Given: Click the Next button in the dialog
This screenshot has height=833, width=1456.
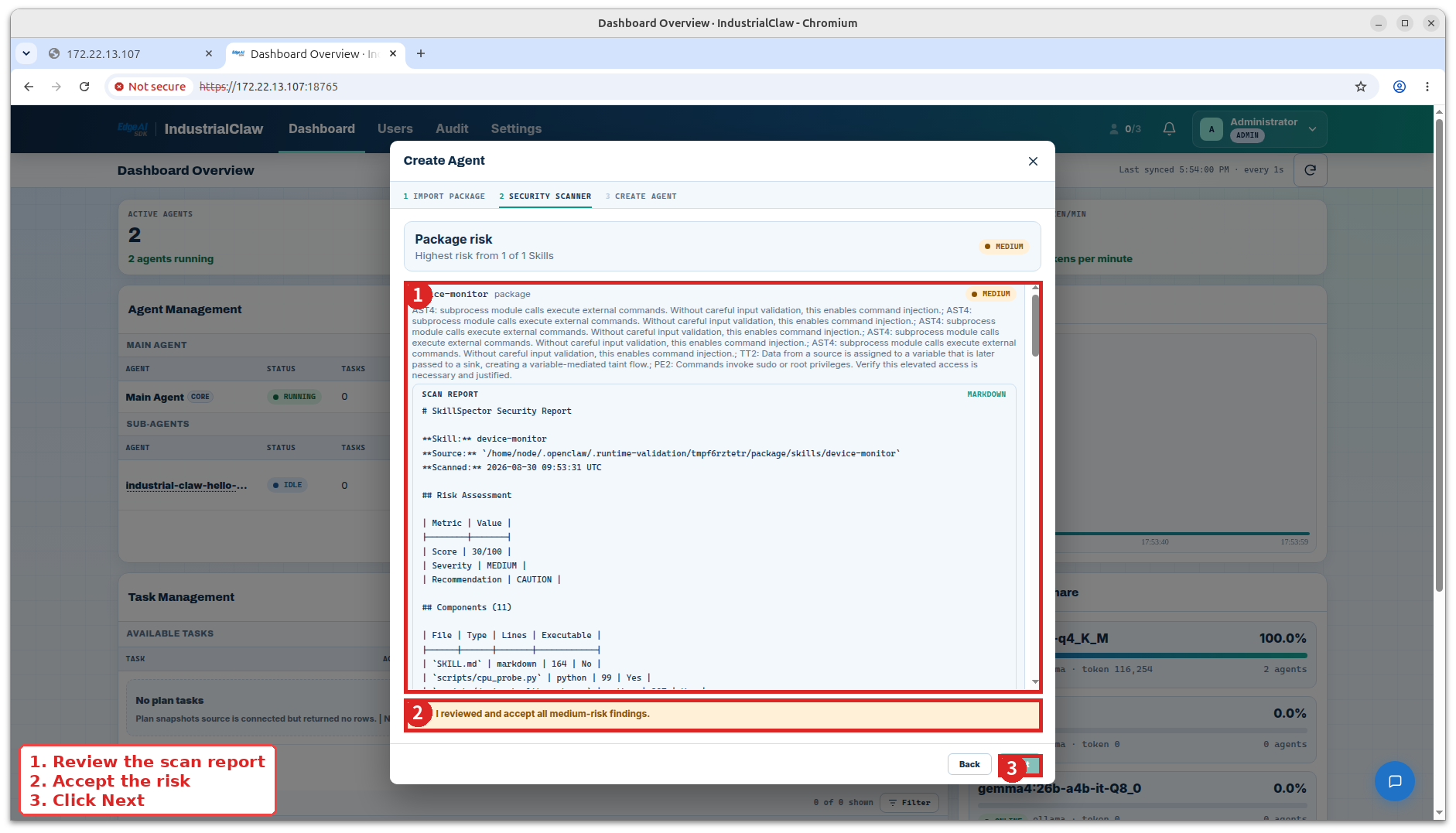Looking at the screenshot, I should coord(1021,764).
